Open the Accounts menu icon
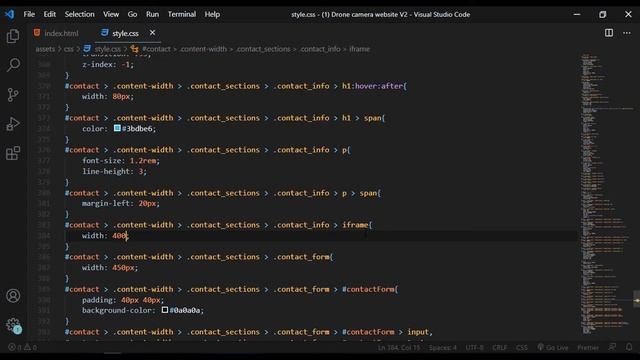Image resolution: width=640 pixels, height=360 pixels. (x=13, y=296)
